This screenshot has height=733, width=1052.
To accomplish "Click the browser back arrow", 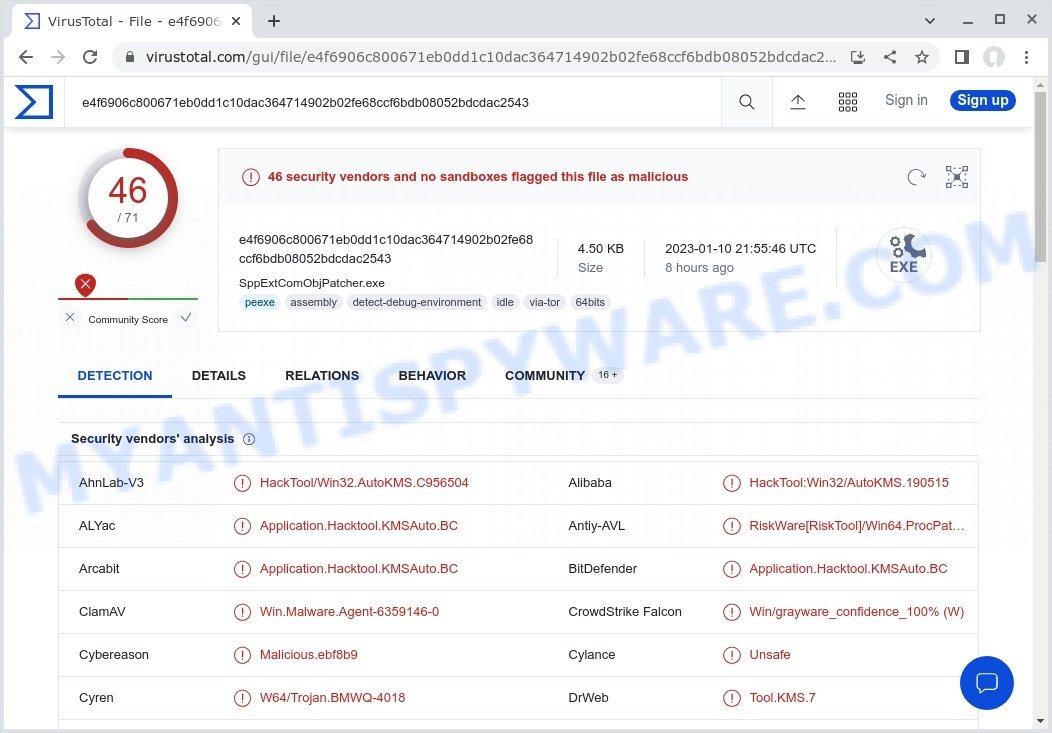I will (26, 57).
